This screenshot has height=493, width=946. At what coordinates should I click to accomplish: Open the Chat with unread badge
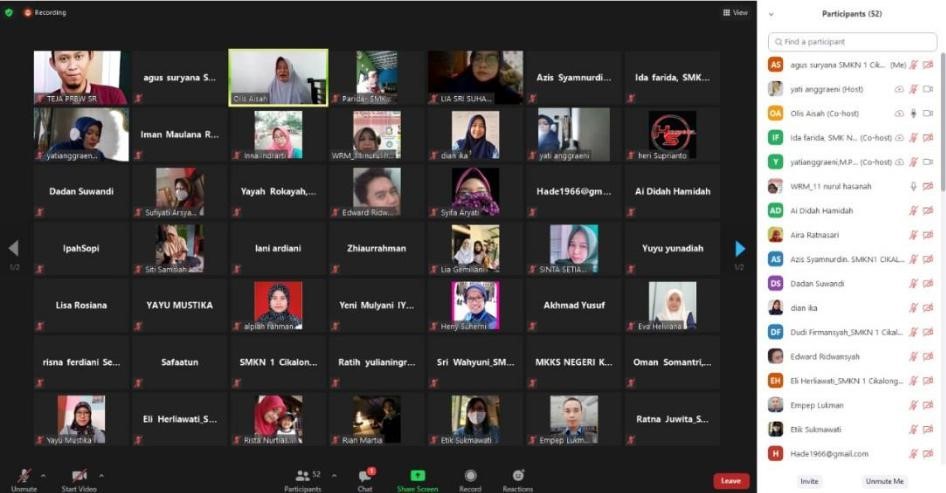click(x=365, y=476)
